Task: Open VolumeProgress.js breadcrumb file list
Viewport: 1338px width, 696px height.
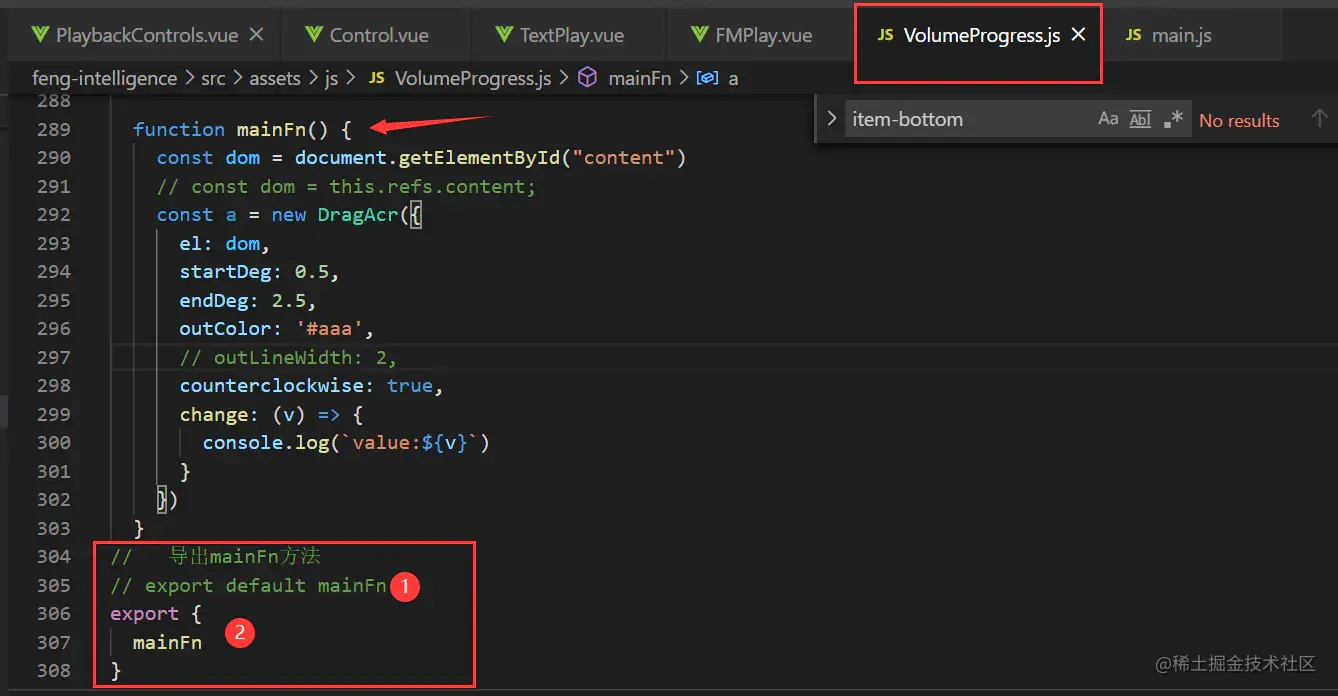Action: click(473, 78)
